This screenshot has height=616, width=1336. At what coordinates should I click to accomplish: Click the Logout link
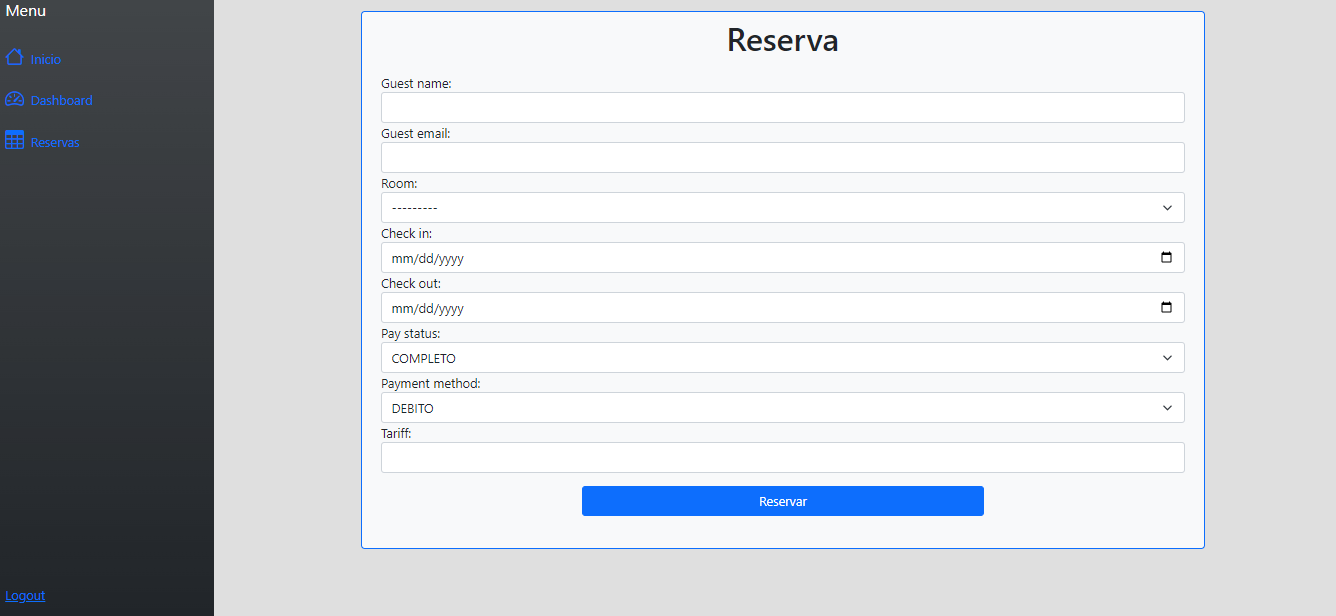coord(25,595)
